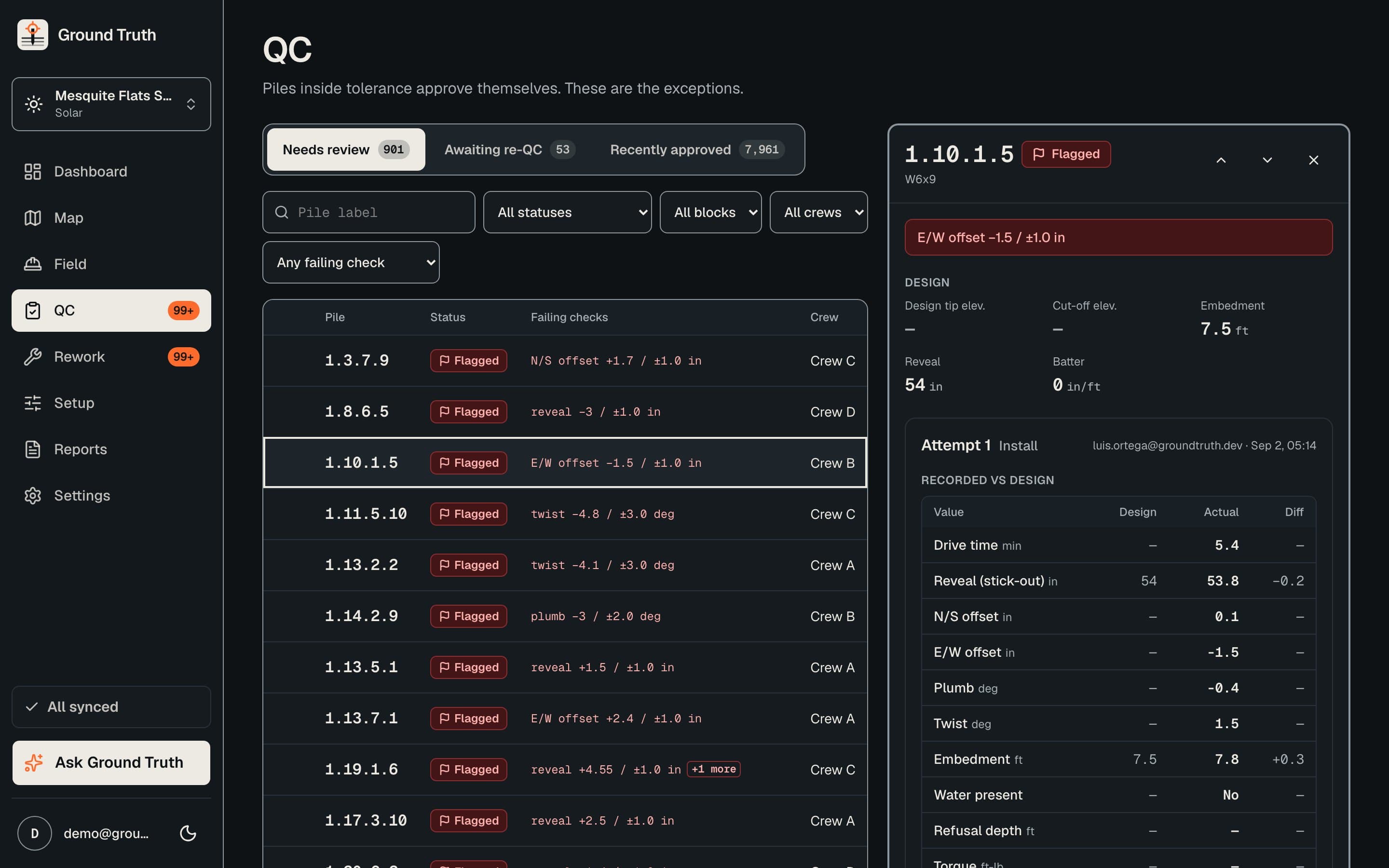
Task: Click demo user avatar D
Action: point(34,833)
